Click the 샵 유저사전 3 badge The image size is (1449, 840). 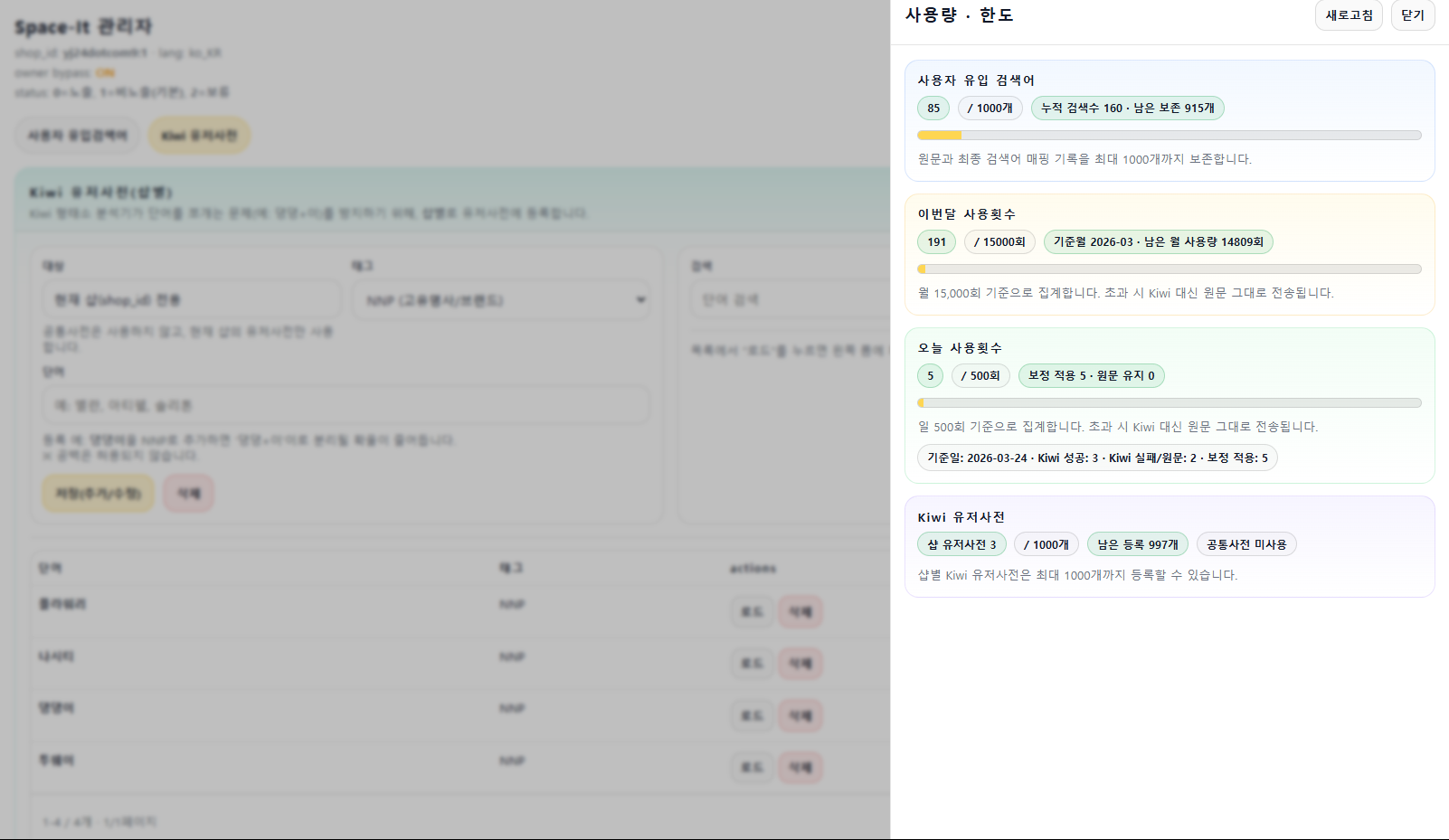(961, 545)
